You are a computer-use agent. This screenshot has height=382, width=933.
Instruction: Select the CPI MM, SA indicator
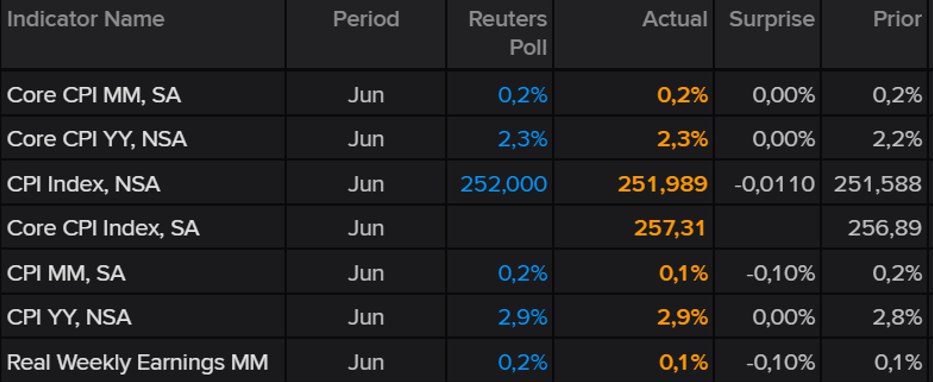66,273
